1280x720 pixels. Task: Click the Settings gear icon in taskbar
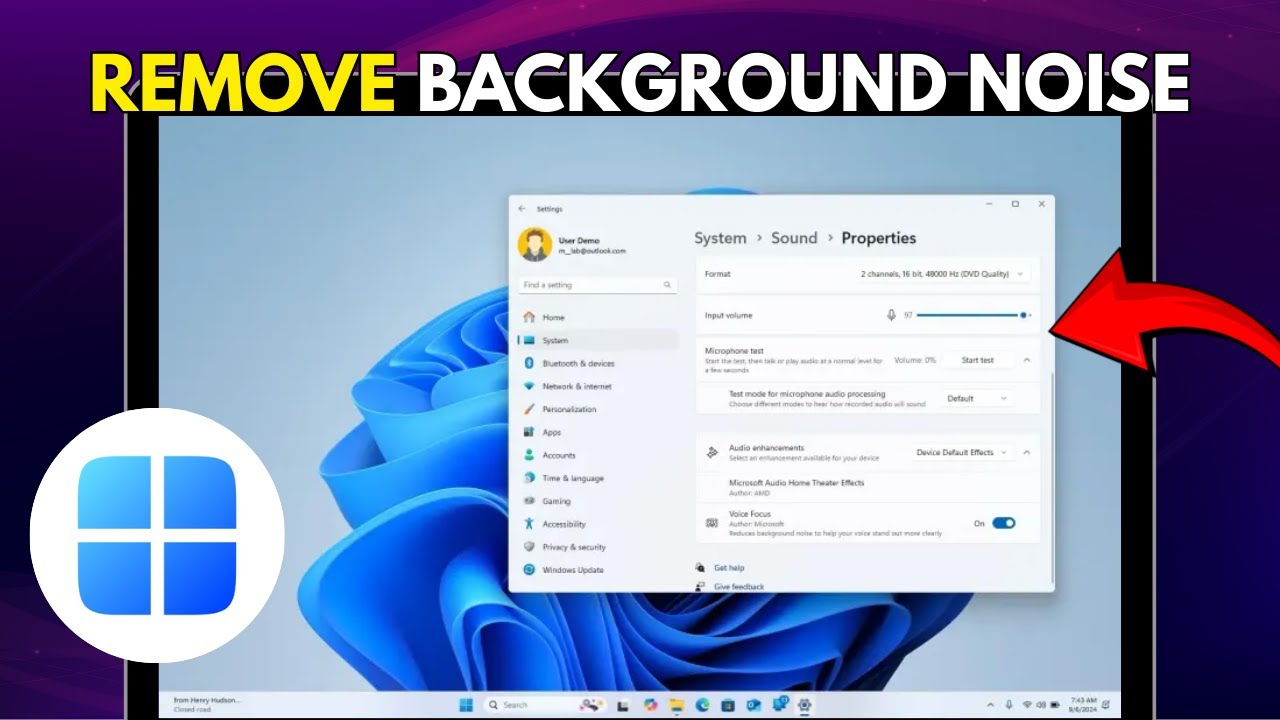coord(805,704)
